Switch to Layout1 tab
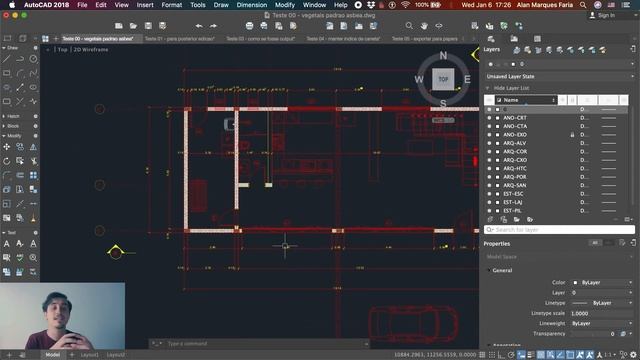 click(x=89, y=355)
